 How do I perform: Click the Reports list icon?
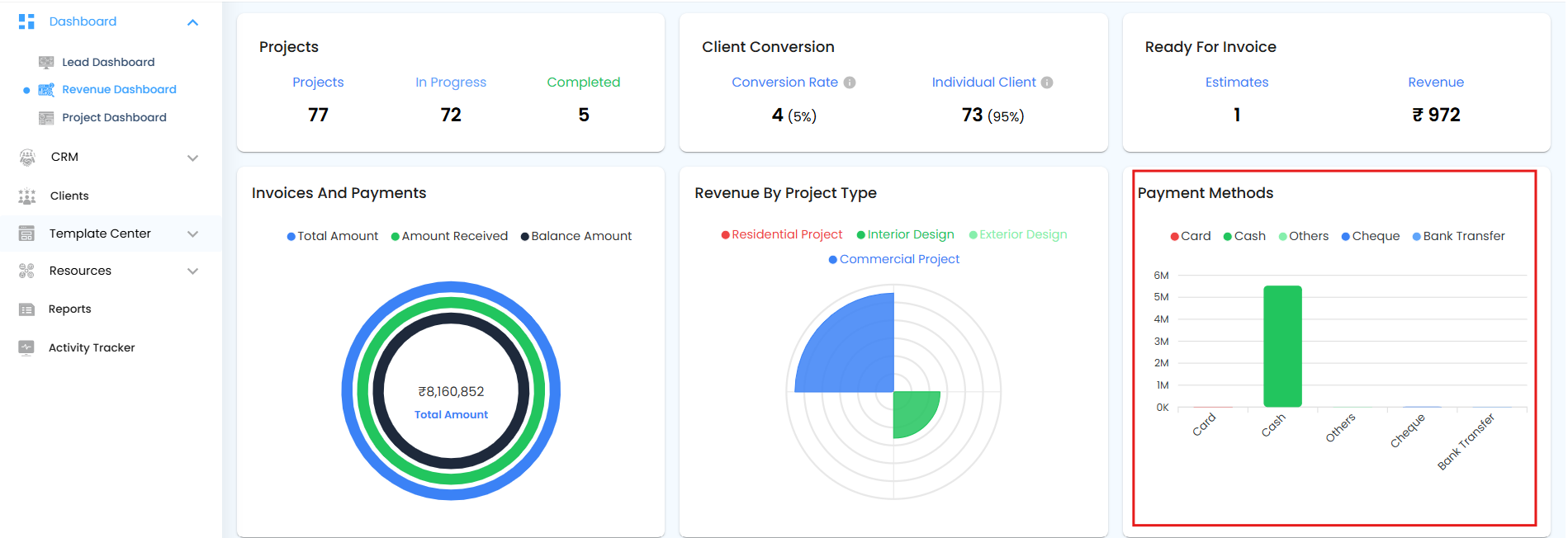(26, 309)
